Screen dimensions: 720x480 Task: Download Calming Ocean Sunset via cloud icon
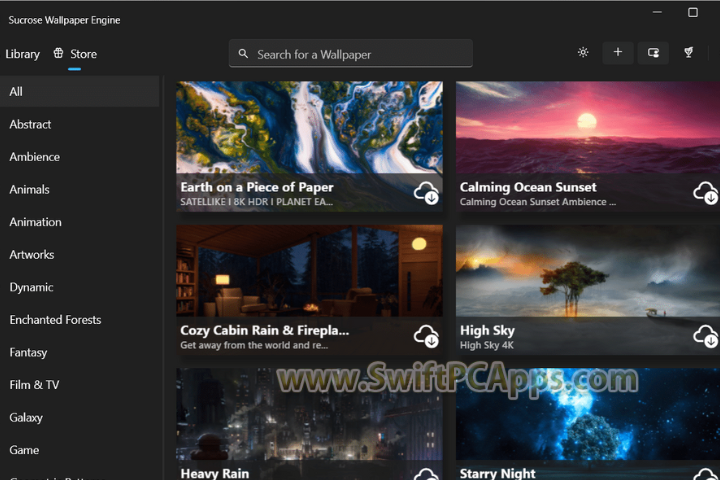coord(705,193)
